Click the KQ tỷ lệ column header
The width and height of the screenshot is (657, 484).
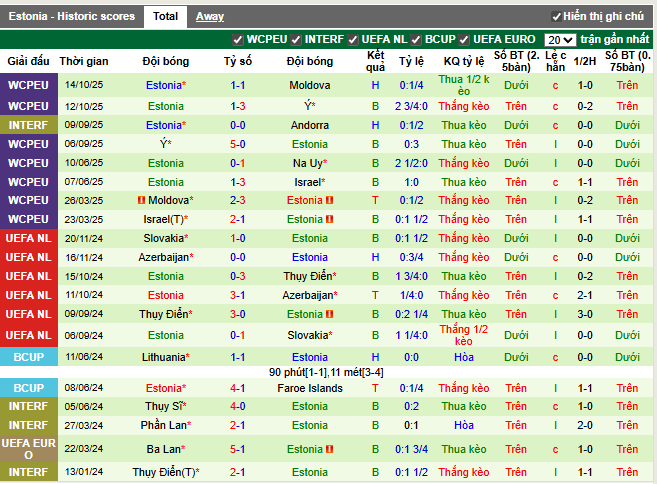(464, 61)
